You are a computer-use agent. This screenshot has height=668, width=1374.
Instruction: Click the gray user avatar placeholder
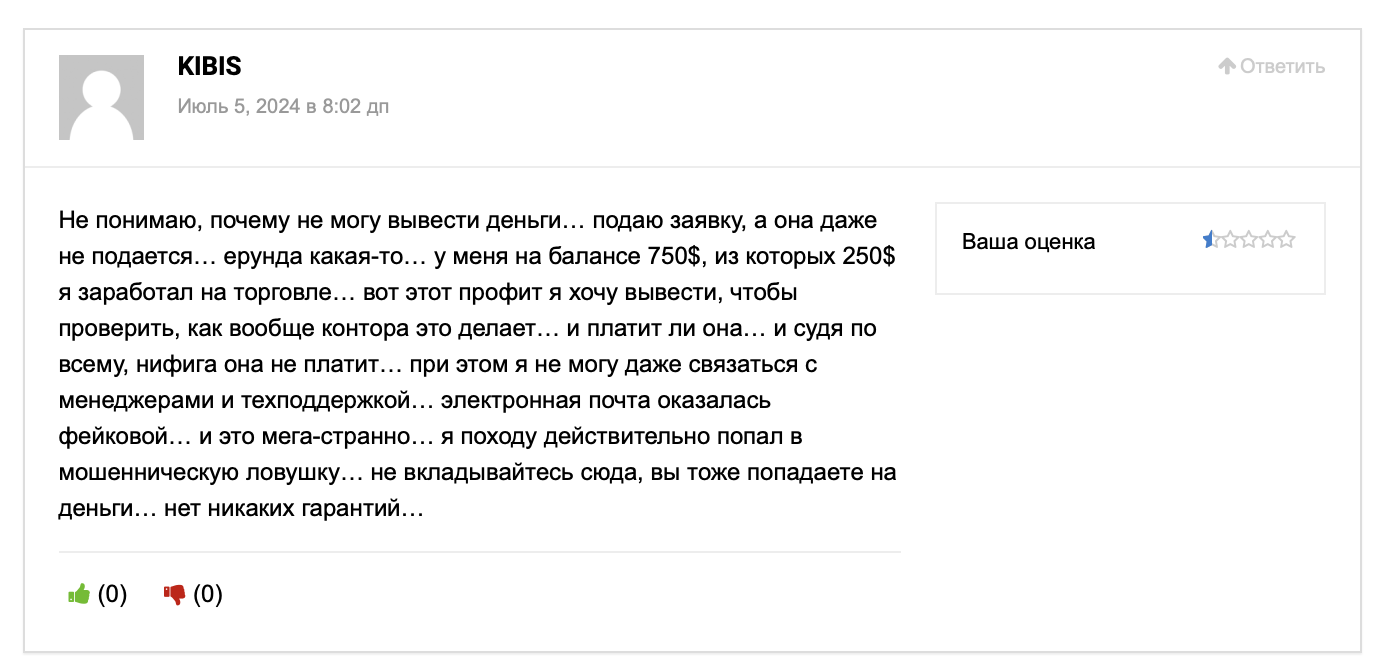101,97
